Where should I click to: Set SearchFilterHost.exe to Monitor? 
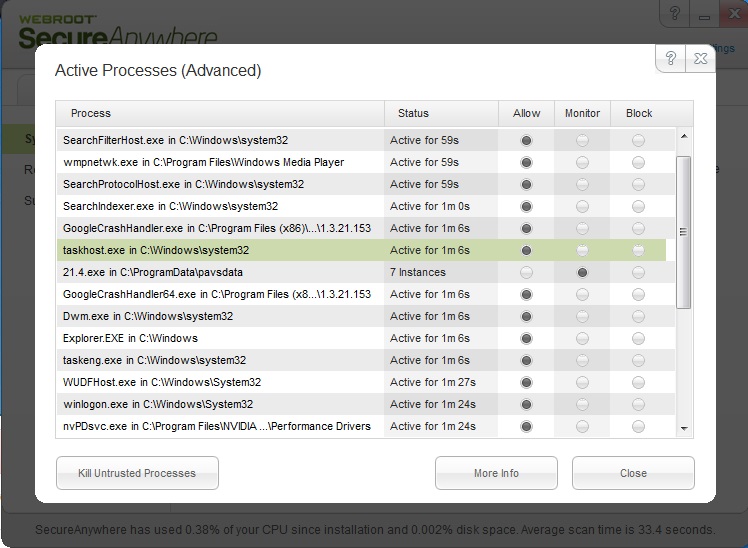582,141
